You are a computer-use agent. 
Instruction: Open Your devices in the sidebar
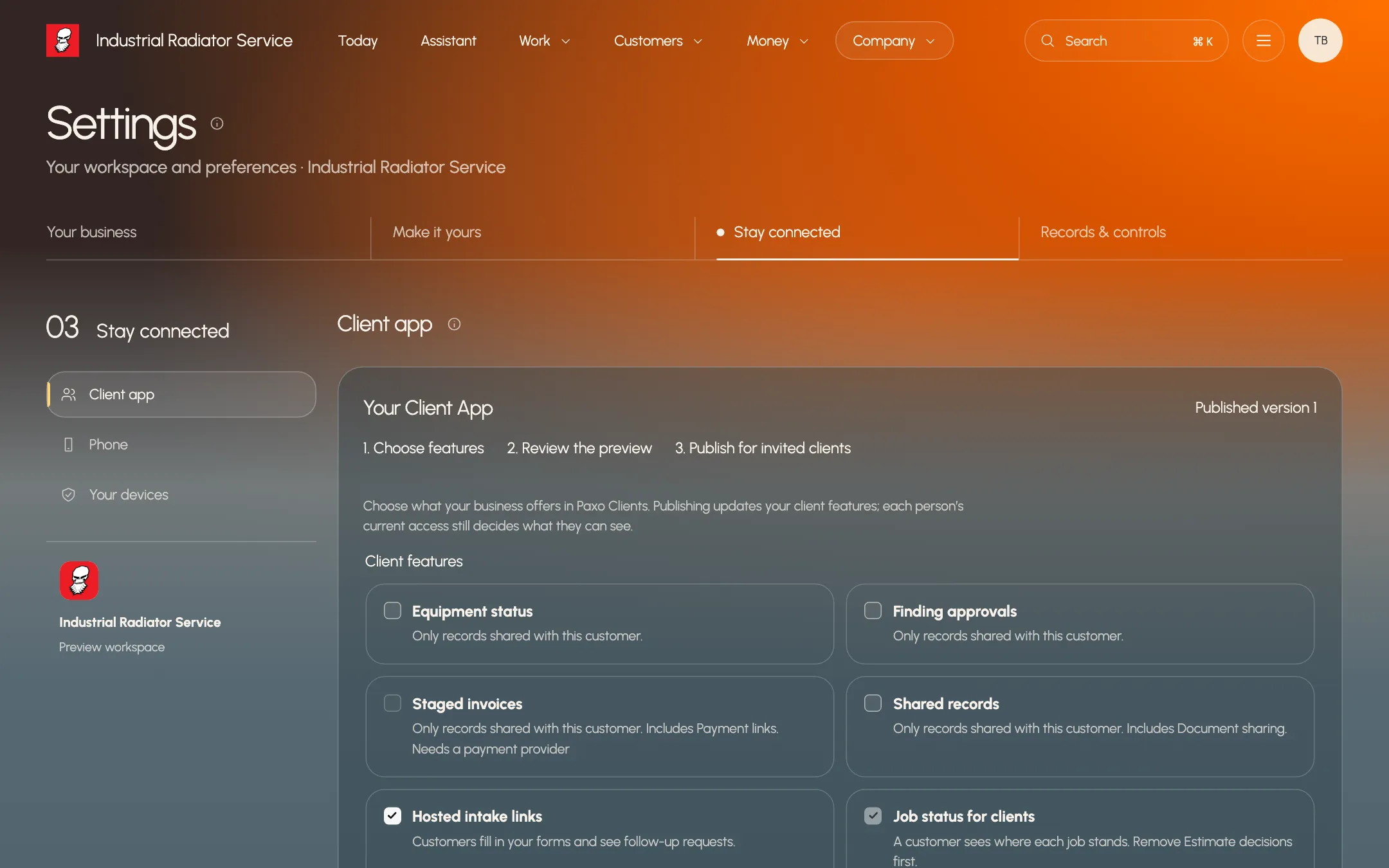(181, 495)
